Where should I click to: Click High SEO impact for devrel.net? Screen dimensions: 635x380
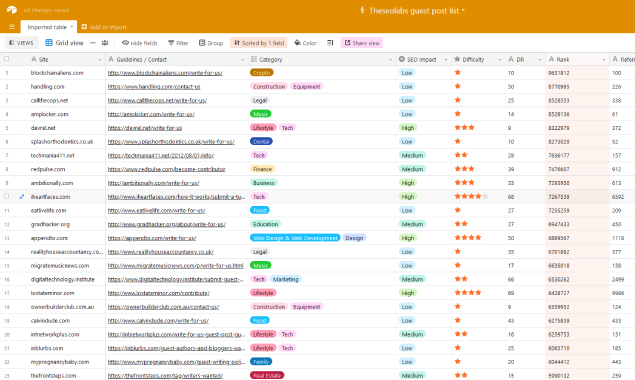[x=407, y=128]
